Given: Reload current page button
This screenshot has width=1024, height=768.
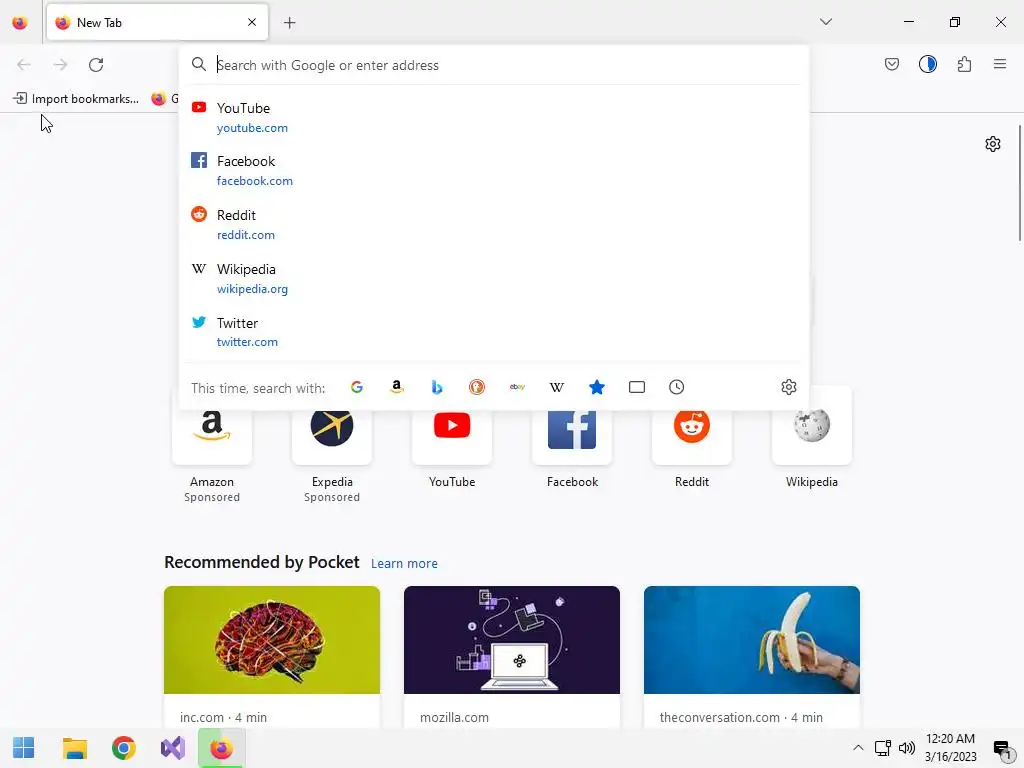Looking at the screenshot, I should pyautogui.click(x=96, y=65).
